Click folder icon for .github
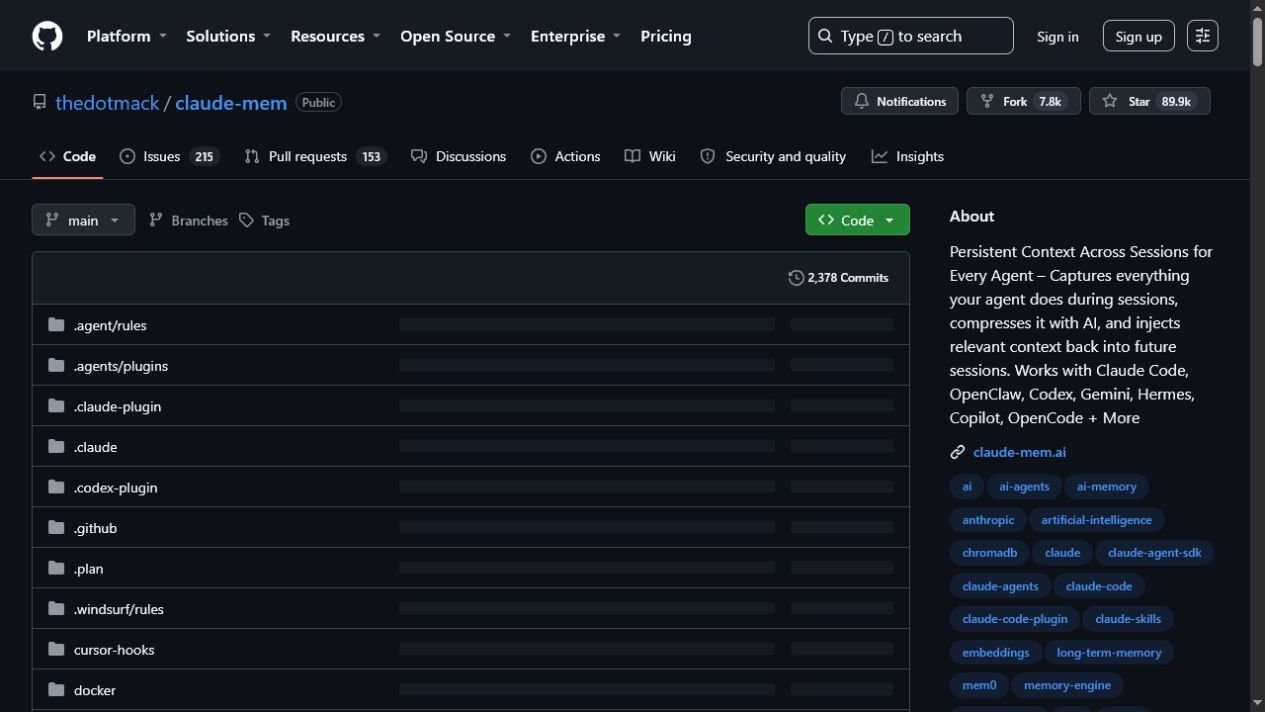The image size is (1265, 712). (x=56, y=527)
